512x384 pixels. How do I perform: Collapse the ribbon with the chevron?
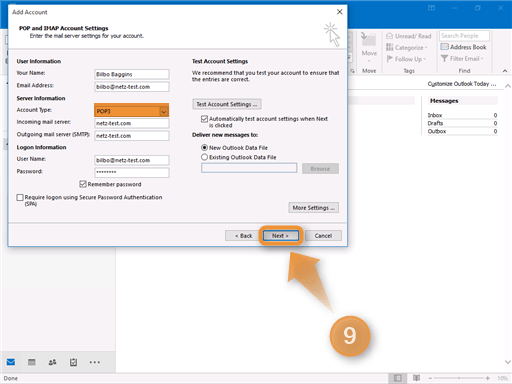505,71
